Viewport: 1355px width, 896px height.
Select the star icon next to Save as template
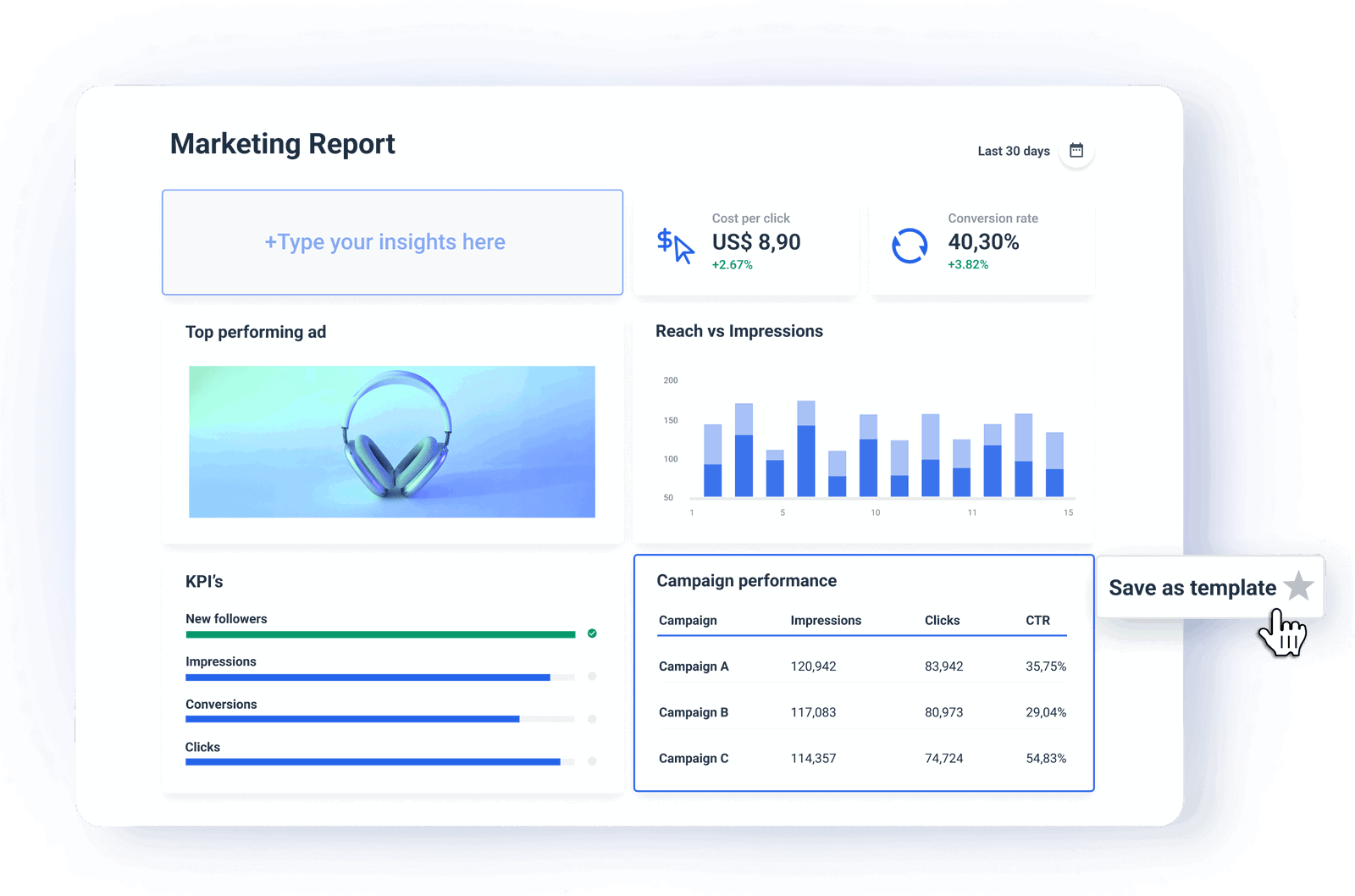point(1297,588)
